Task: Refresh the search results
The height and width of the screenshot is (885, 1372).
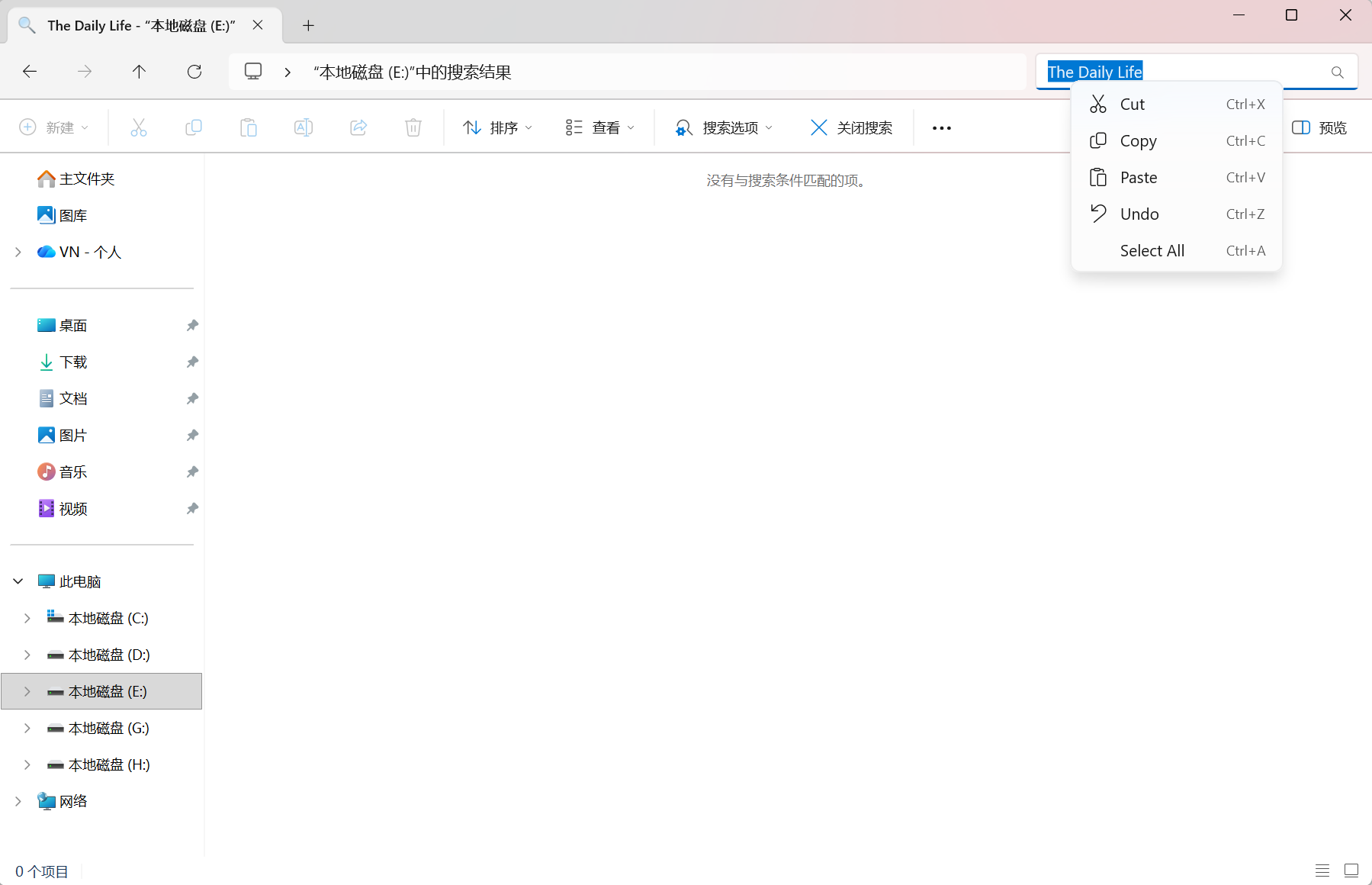Action: tap(194, 72)
